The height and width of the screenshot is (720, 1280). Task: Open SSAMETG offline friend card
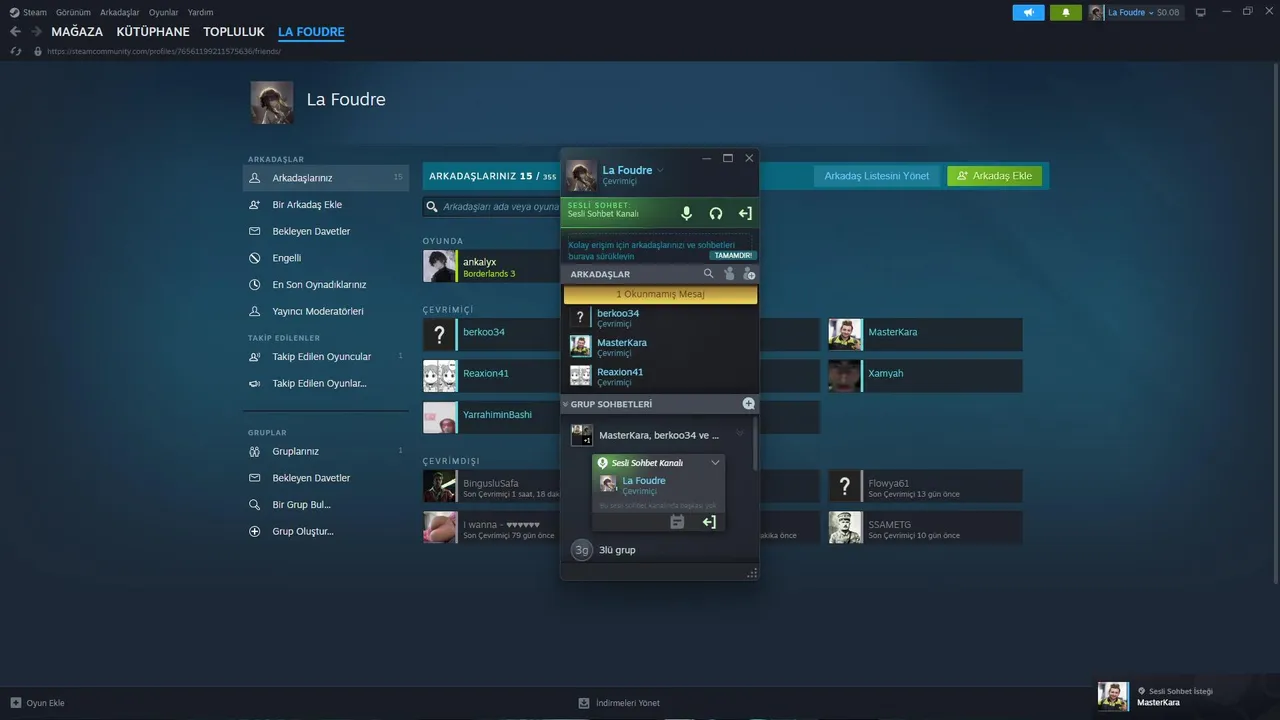(925, 528)
